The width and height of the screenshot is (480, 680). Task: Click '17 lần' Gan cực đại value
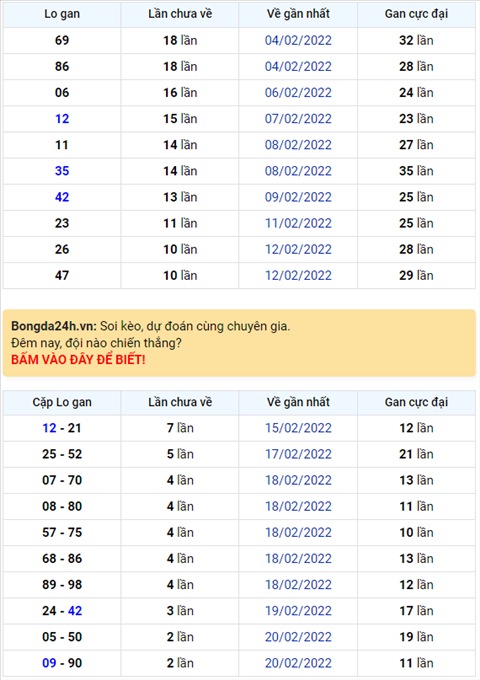[416, 611]
